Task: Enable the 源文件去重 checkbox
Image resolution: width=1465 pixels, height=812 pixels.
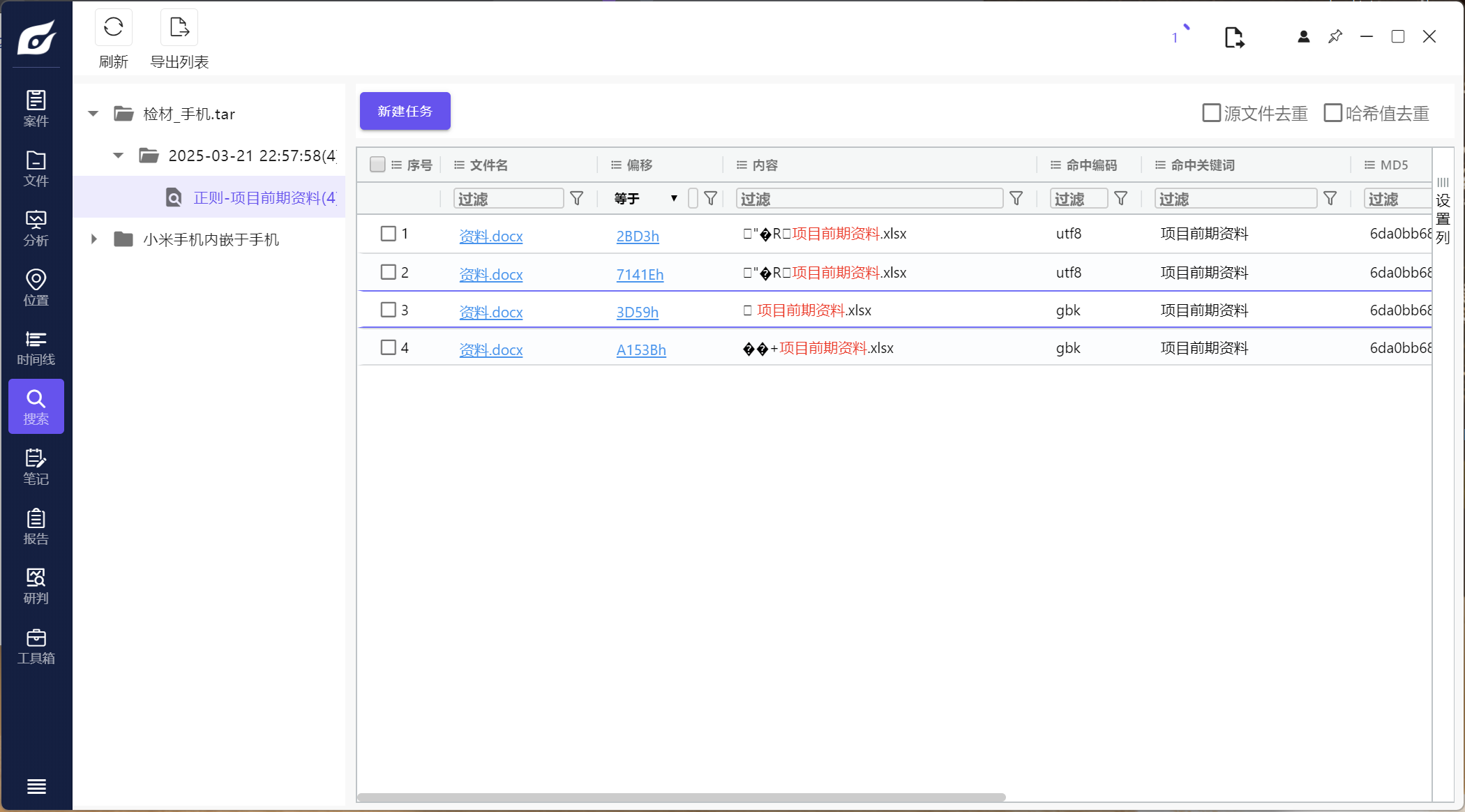Action: [1212, 113]
